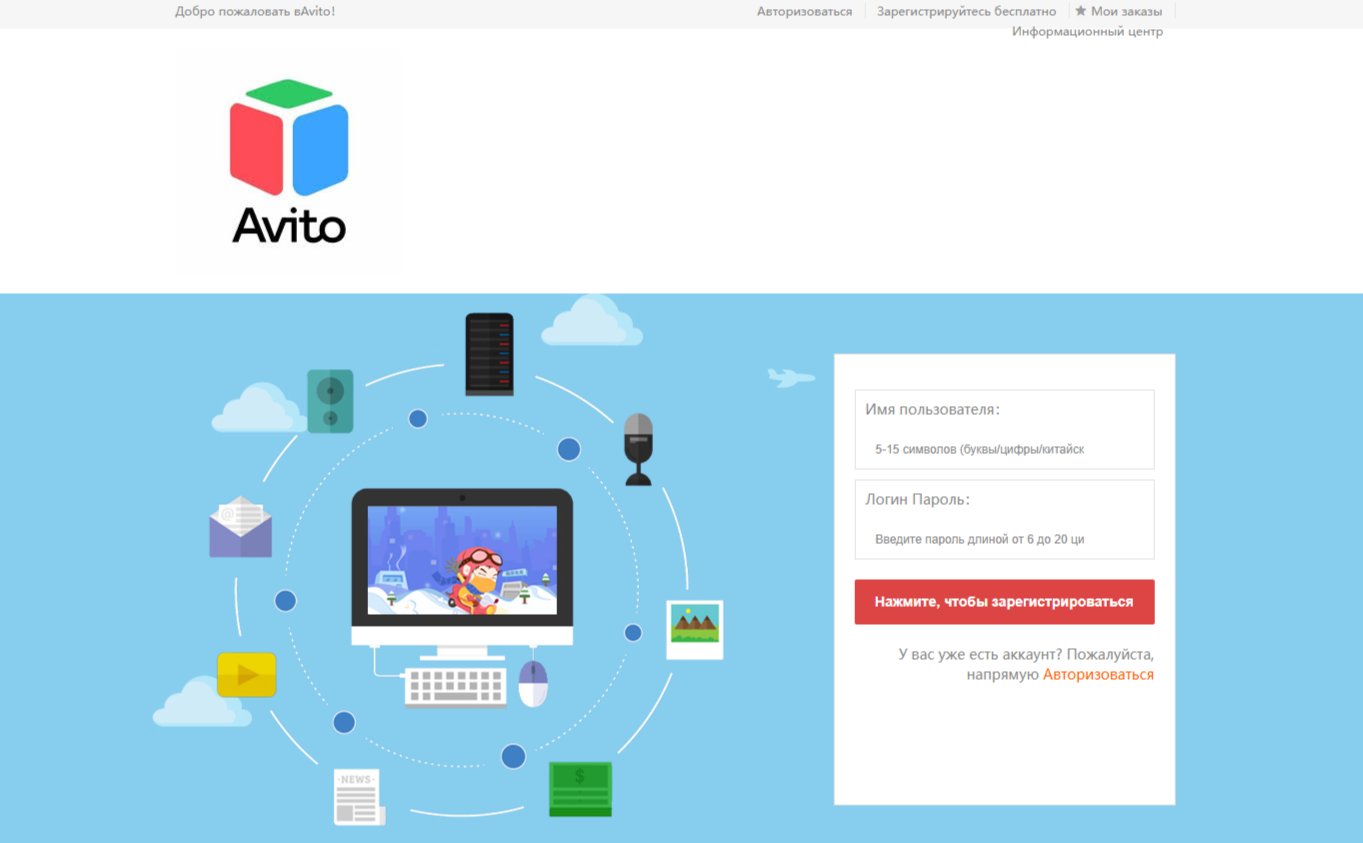Image resolution: width=1363 pixels, height=843 pixels.
Task: Click Зарегистрируйтесь бесплатно in the header
Action: pos(966,11)
